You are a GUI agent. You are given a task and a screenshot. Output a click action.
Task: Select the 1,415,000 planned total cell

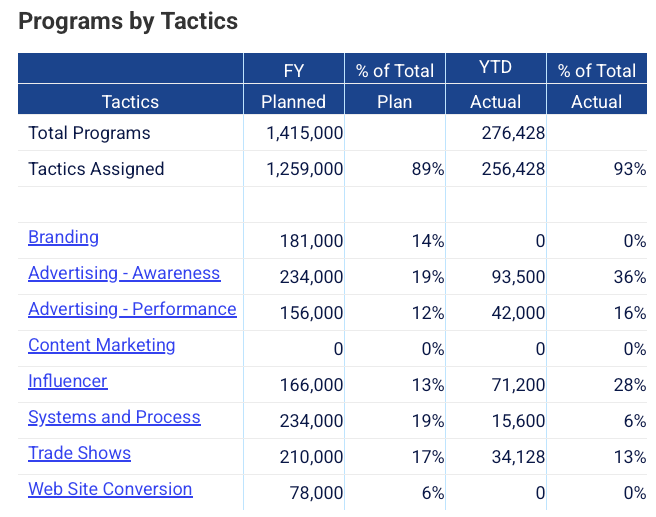(x=304, y=133)
